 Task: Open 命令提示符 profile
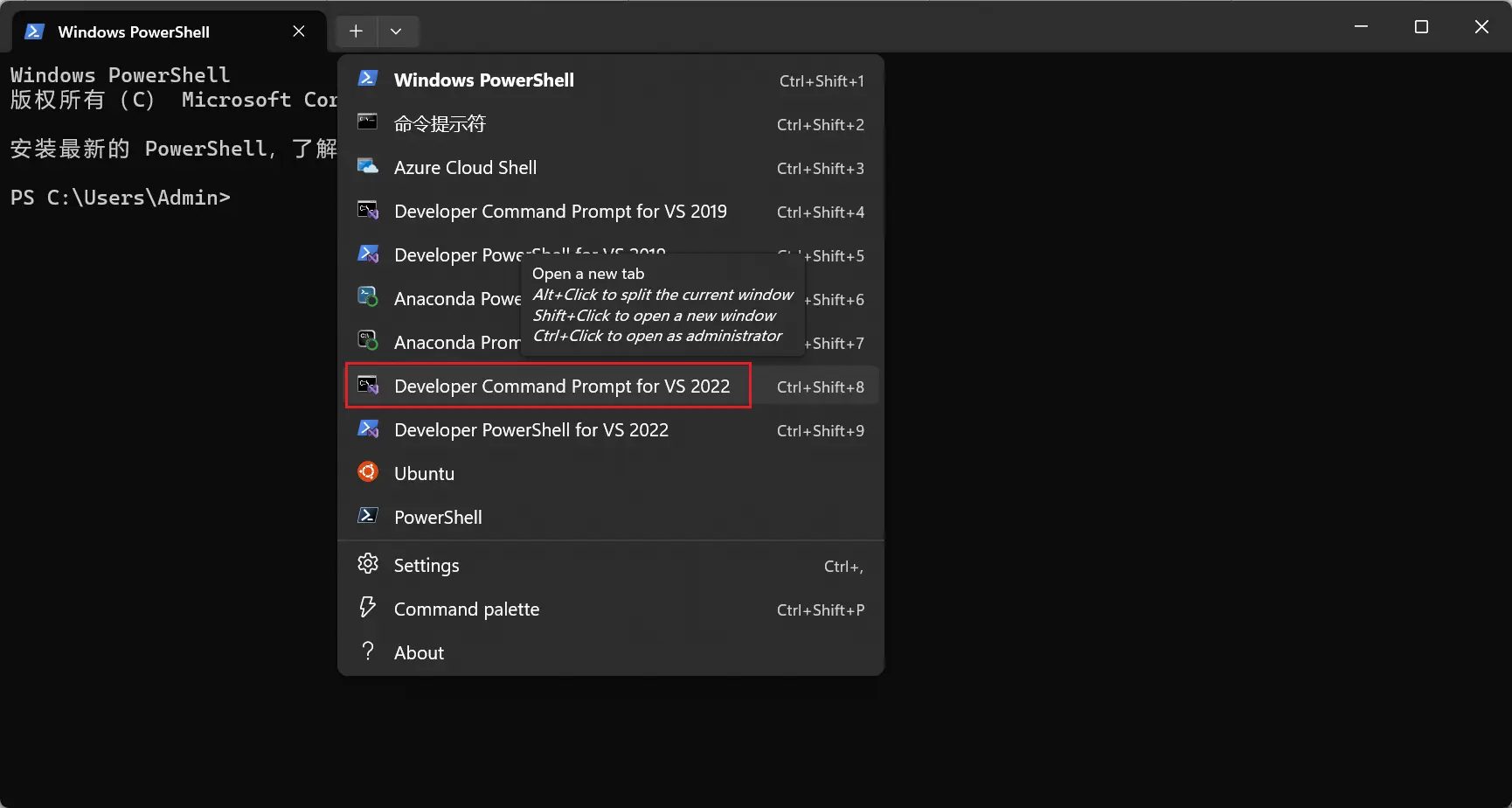tap(610, 124)
